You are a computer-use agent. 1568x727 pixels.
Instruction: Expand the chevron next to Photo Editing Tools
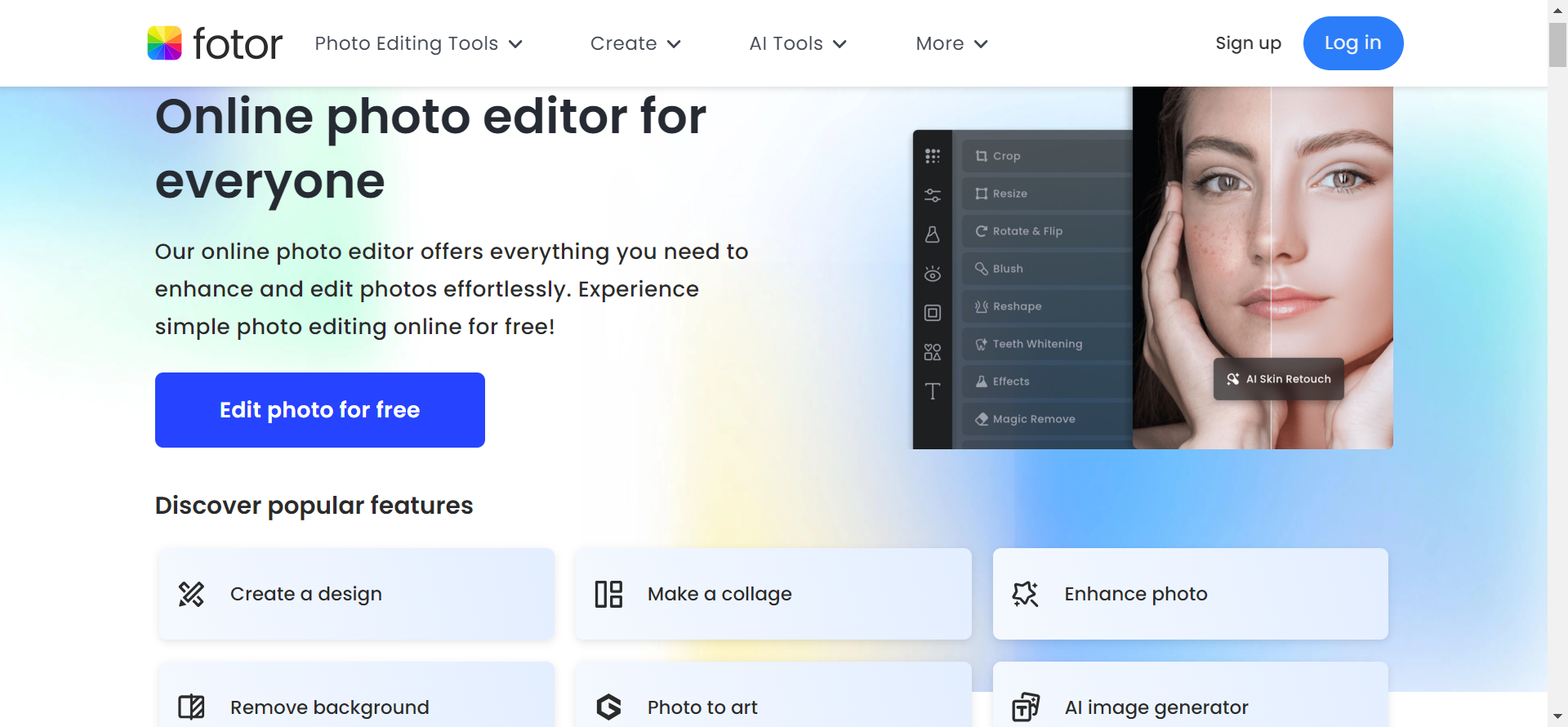(515, 44)
